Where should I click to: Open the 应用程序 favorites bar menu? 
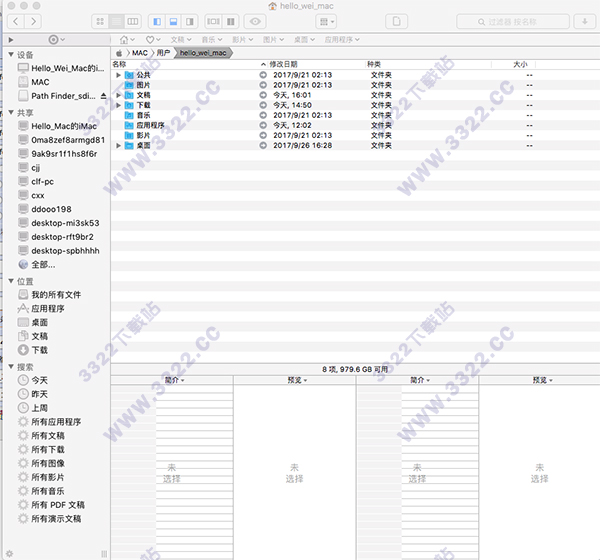[342, 39]
